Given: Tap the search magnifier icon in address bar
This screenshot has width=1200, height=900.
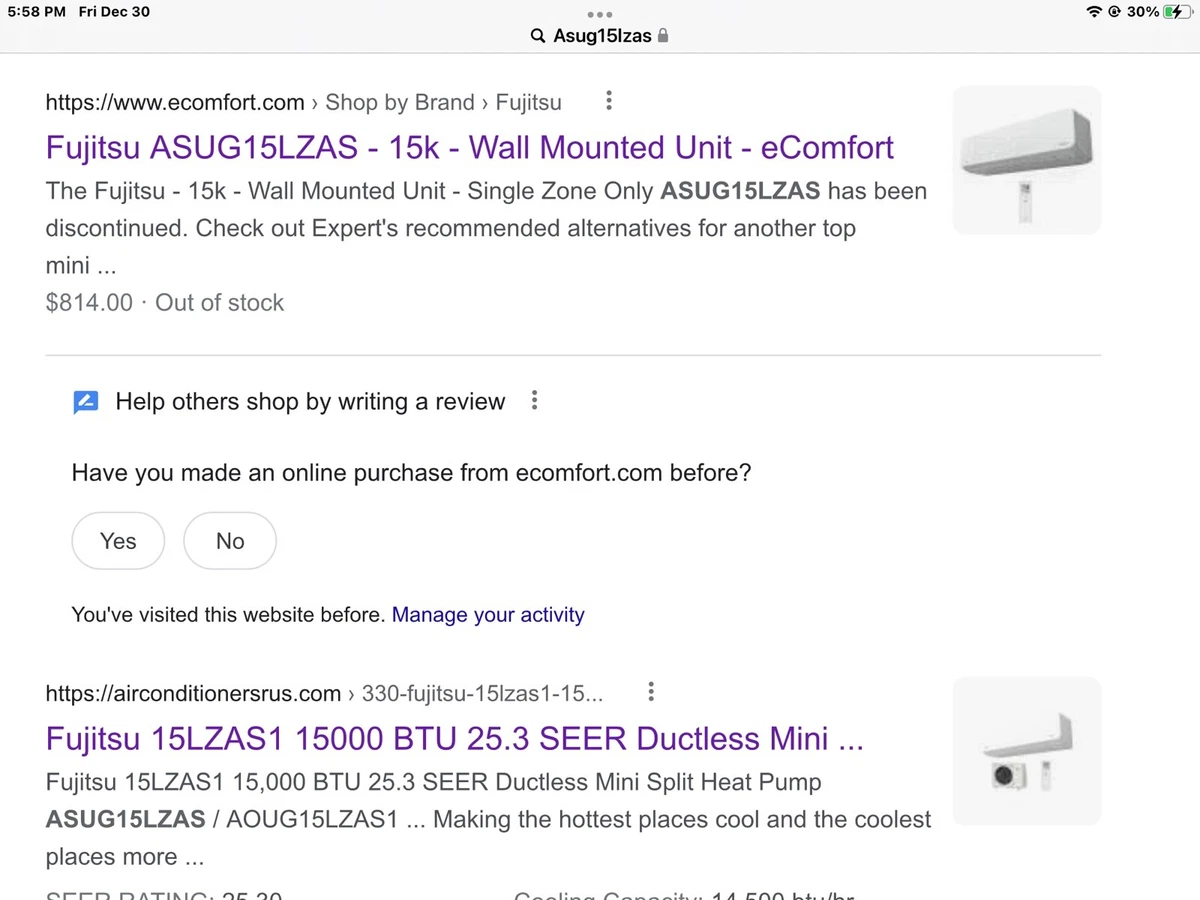Looking at the screenshot, I should click(539, 36).
